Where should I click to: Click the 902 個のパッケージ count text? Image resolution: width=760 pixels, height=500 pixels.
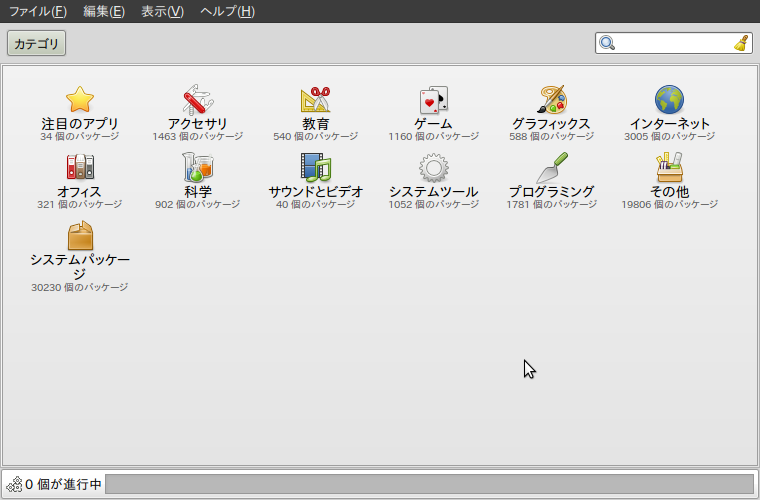[198, 204]
